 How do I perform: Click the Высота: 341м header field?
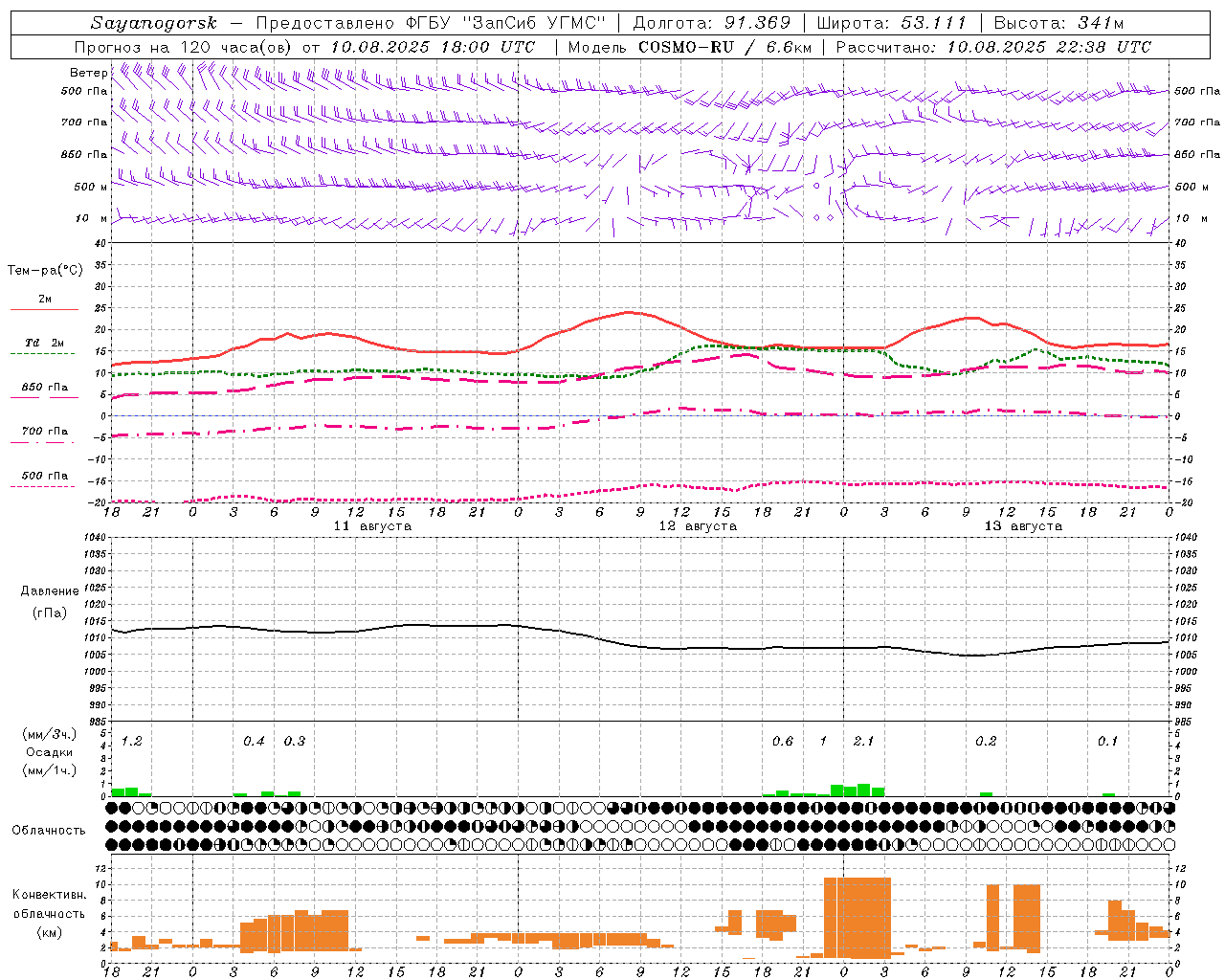point(1058,23)
